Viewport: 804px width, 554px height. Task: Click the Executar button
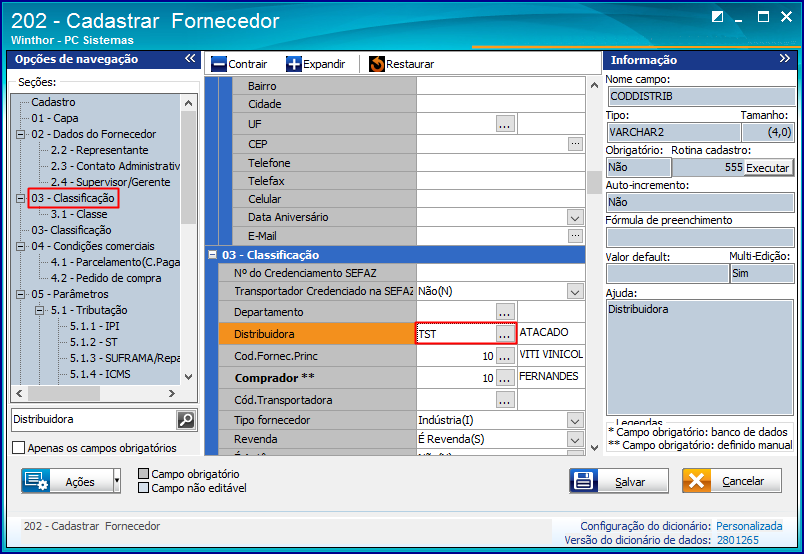pyautogui.click(x=767, y=168)
